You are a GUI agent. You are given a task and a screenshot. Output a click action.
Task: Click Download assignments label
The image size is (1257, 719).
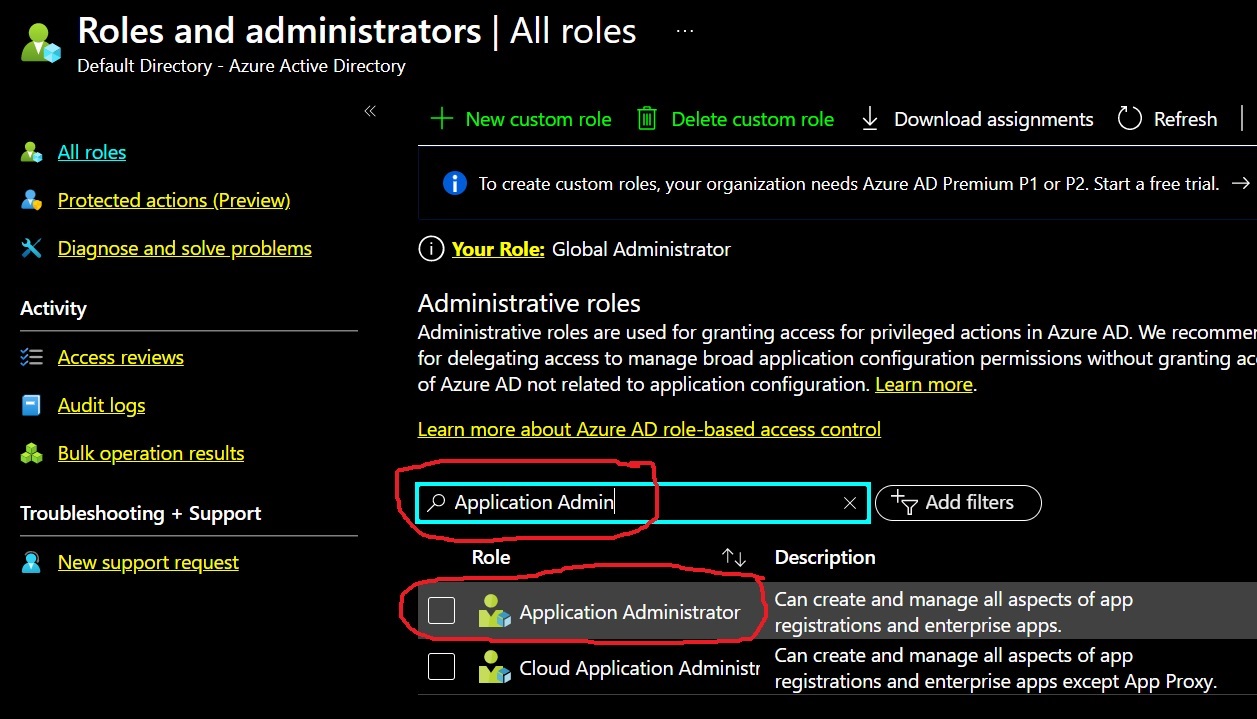(x=993, y=119)
